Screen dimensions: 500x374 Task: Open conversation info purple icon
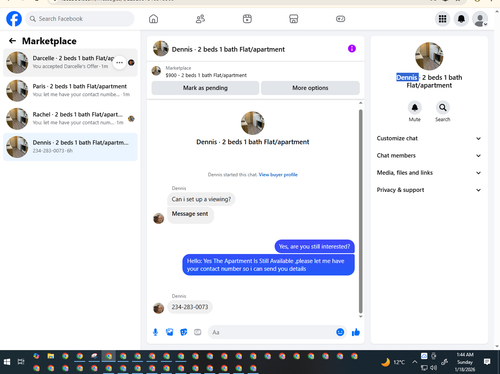[352, 49]
